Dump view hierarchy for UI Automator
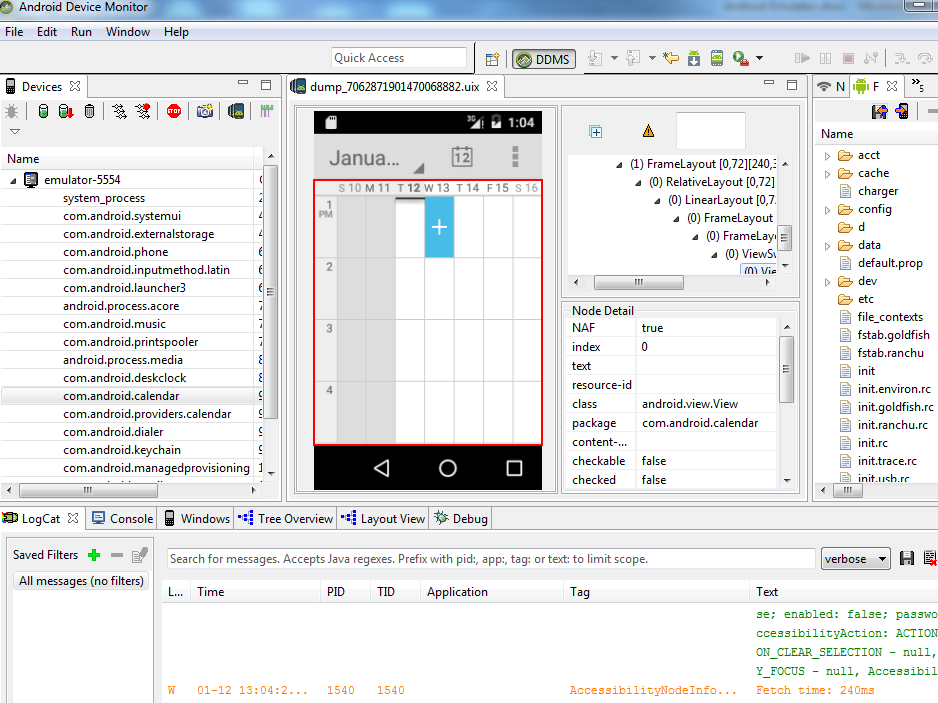 pos(236,111)
